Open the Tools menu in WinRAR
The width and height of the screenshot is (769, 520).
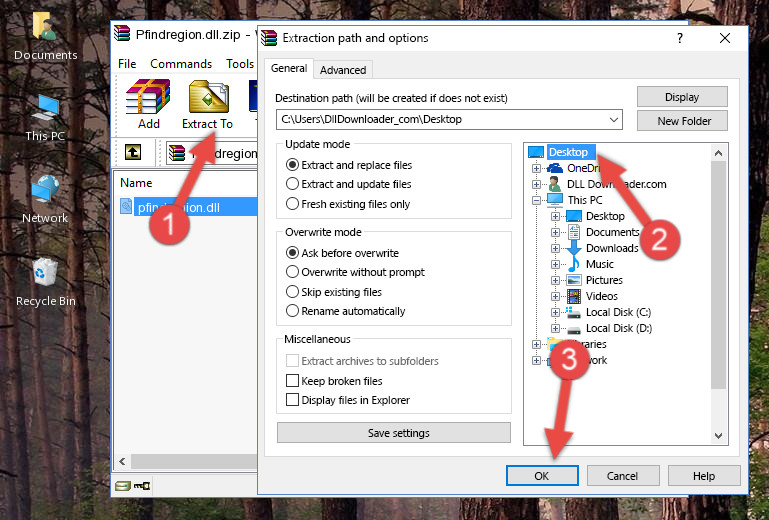tap(240, 64)
